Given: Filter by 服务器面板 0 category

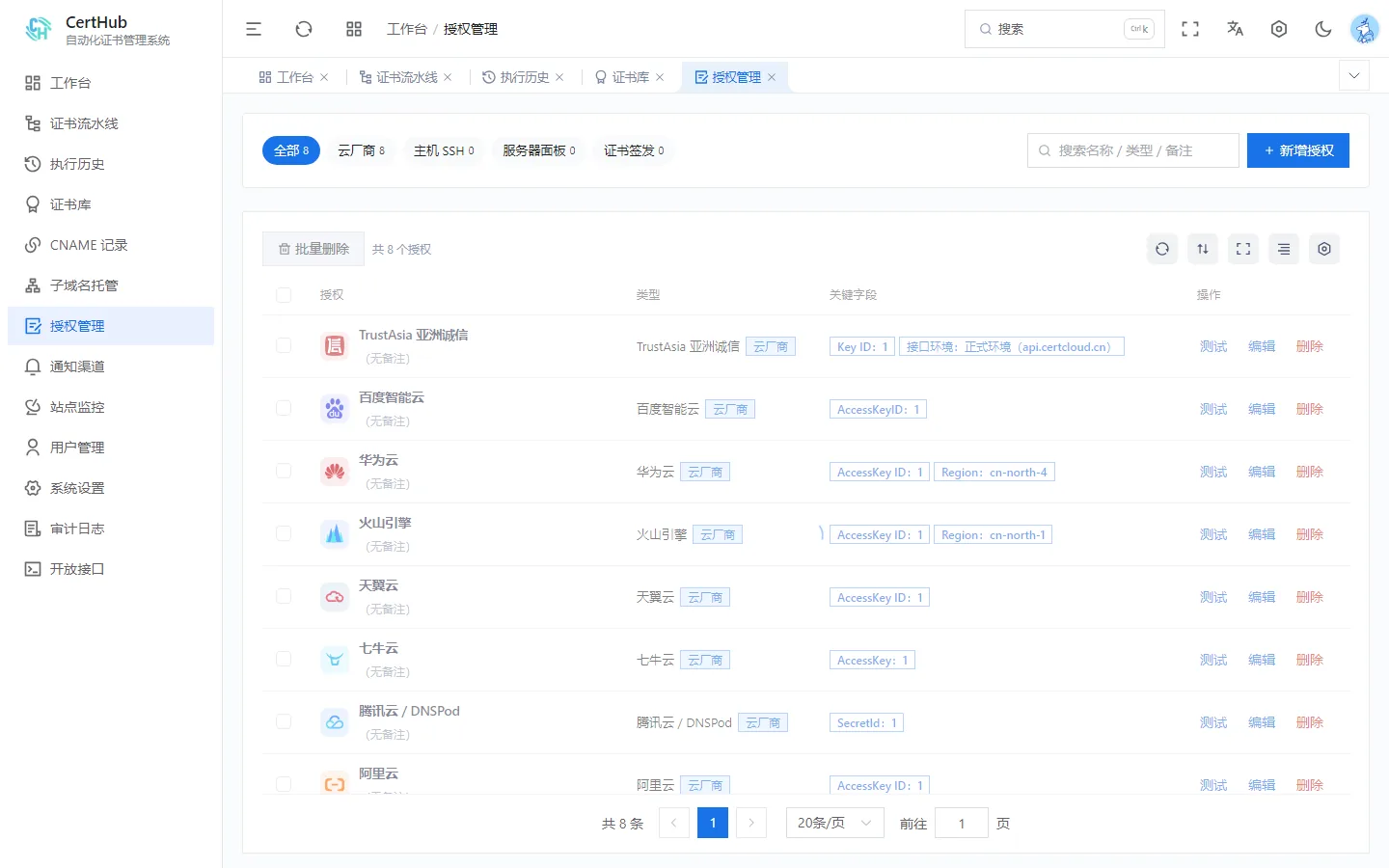Looking at the screenshot, I should click(539, 150).
